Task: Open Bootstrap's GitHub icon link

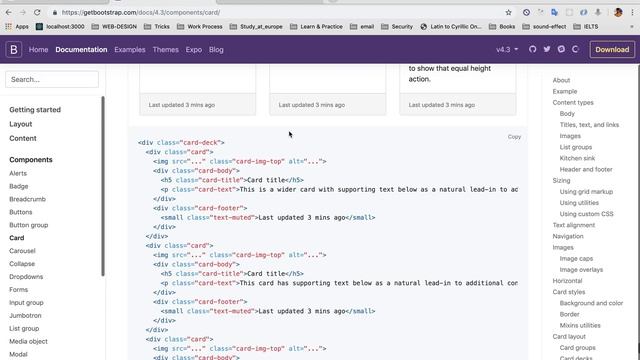Action: [532, 49]
